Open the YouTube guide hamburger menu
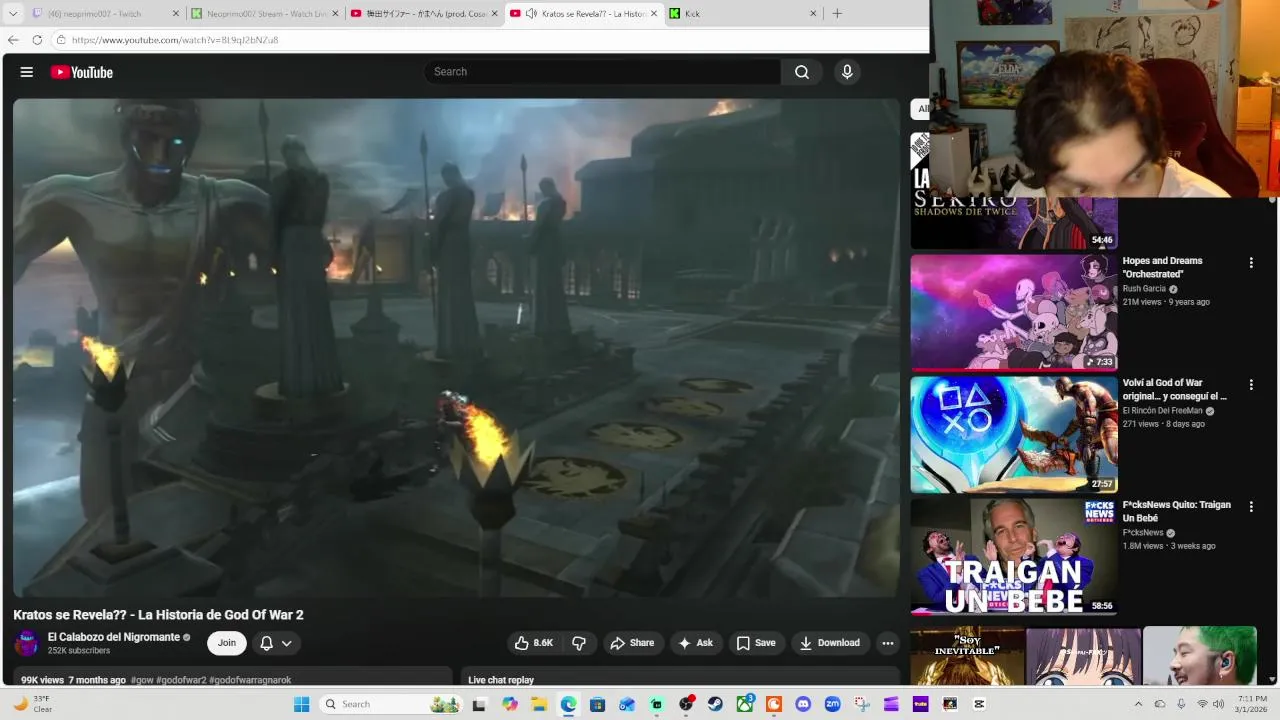This screenshot has width=1280, height=720. [x=27, y=72]
